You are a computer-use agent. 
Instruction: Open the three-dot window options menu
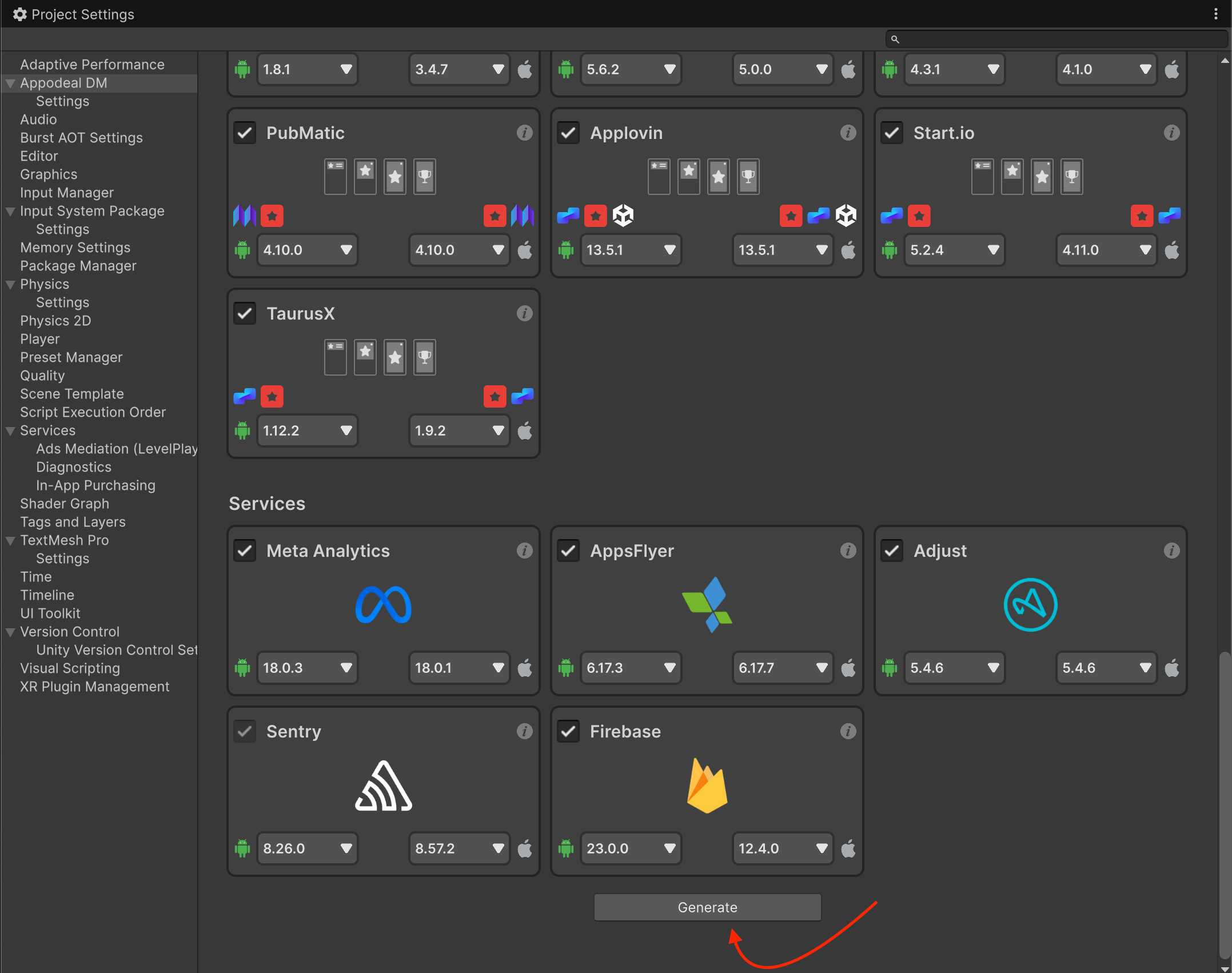click(x=1215, y=14)
